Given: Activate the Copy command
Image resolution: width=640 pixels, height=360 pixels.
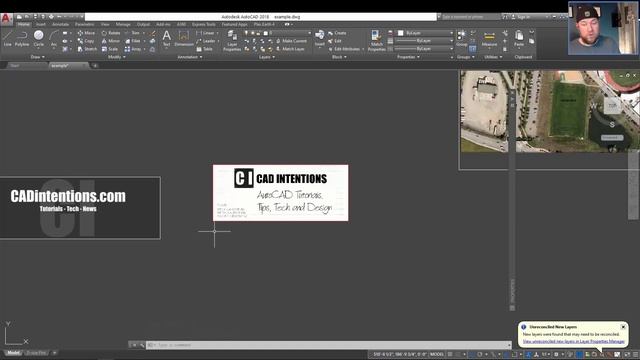Looking at the screenshot, I should coord(86,41).
